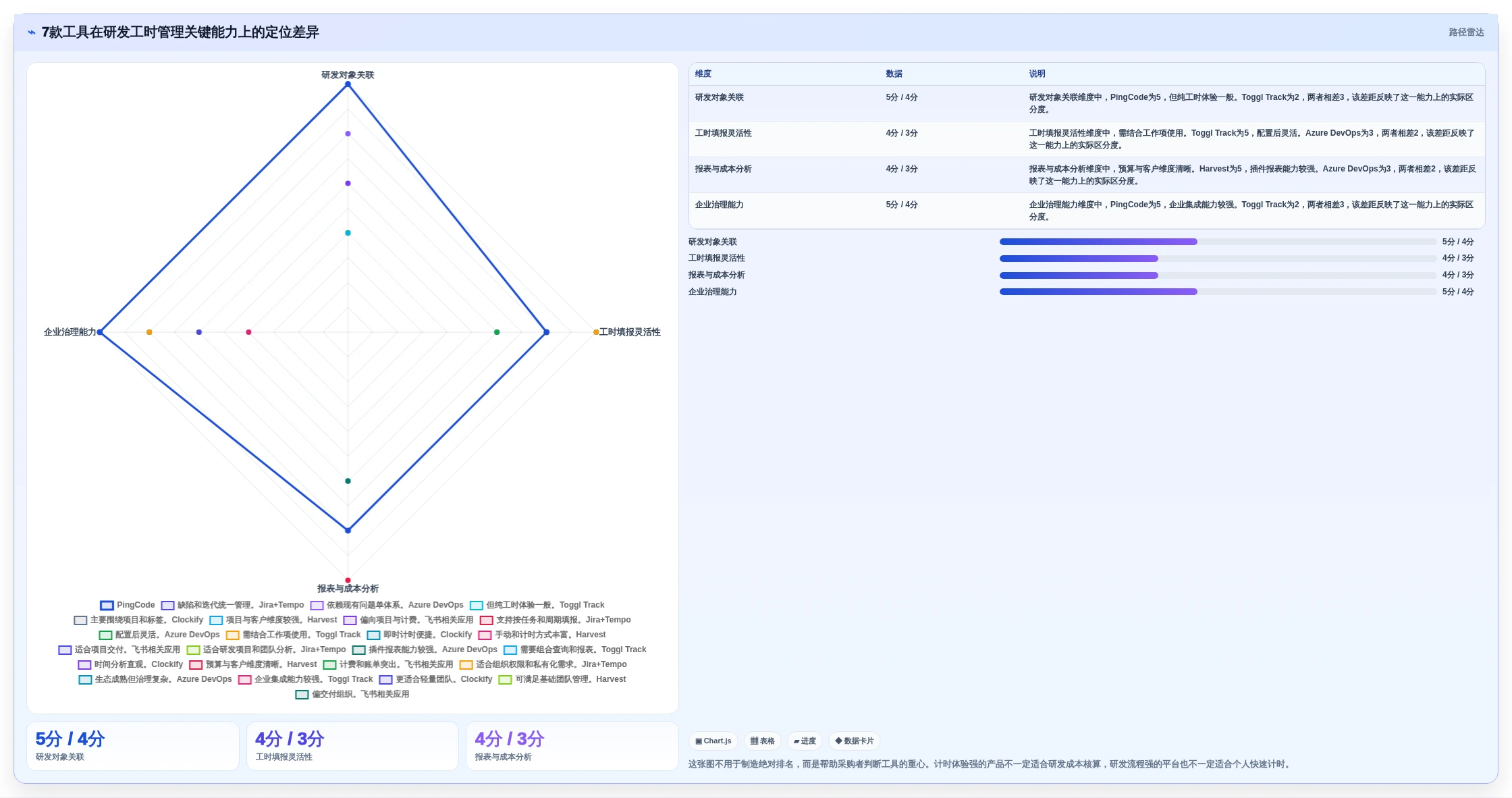Open the 4分 / 3分 报表与成本分析 data card
This screenshot has width=1512, height=798.
[572, 746]
